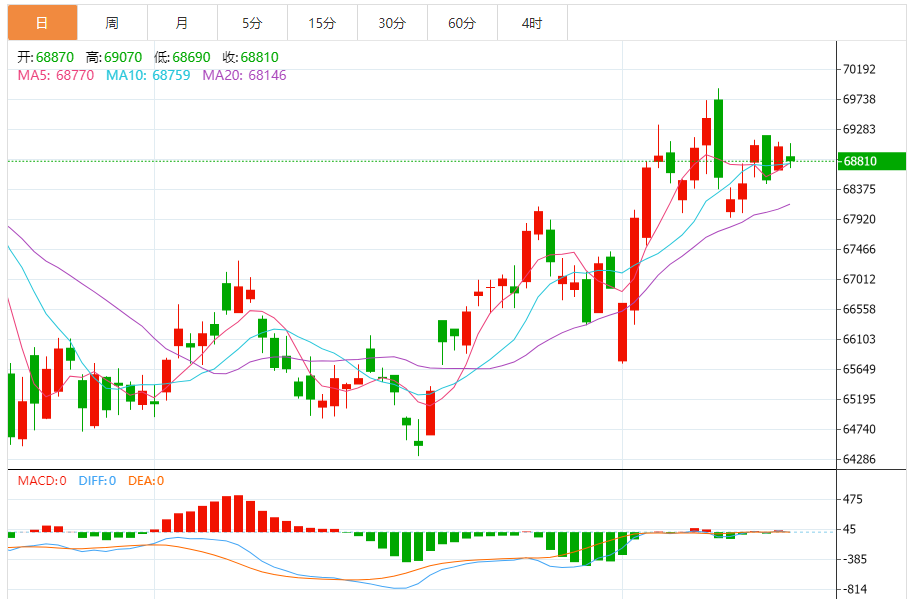913x599 pixels.
Task: Click the 64286 price axis label
Action: coord(859,459)
